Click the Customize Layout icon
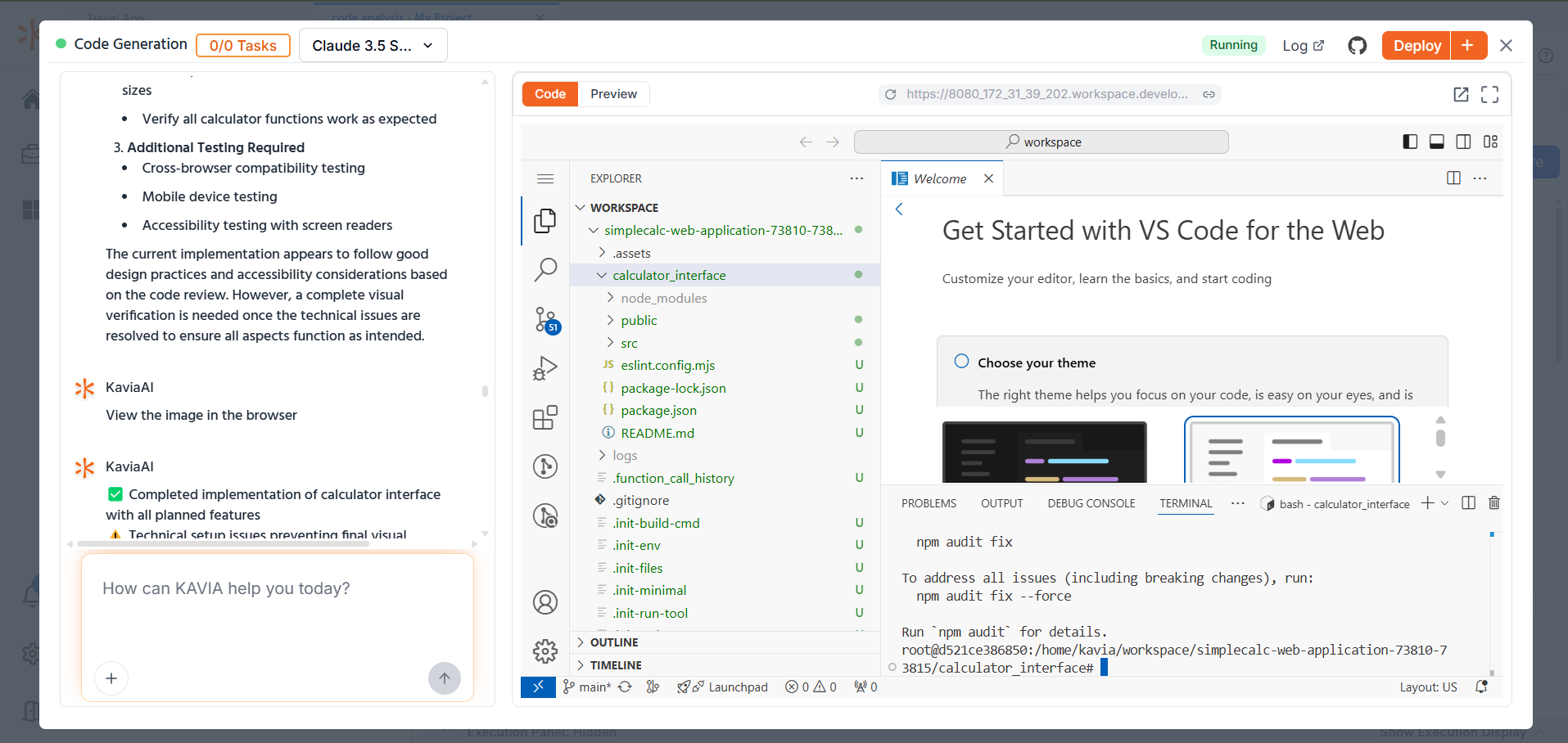Viewport: 1568px width, 743px height. click(x=1490, y=142)
